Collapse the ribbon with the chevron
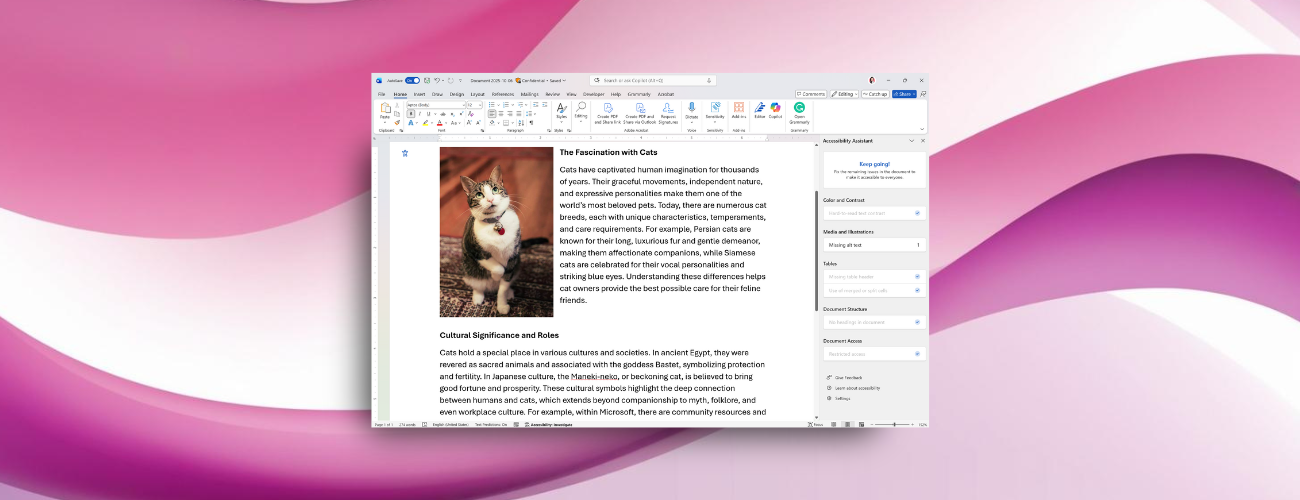The height and width of the screenshot is (500, 1300). (922, 129)
